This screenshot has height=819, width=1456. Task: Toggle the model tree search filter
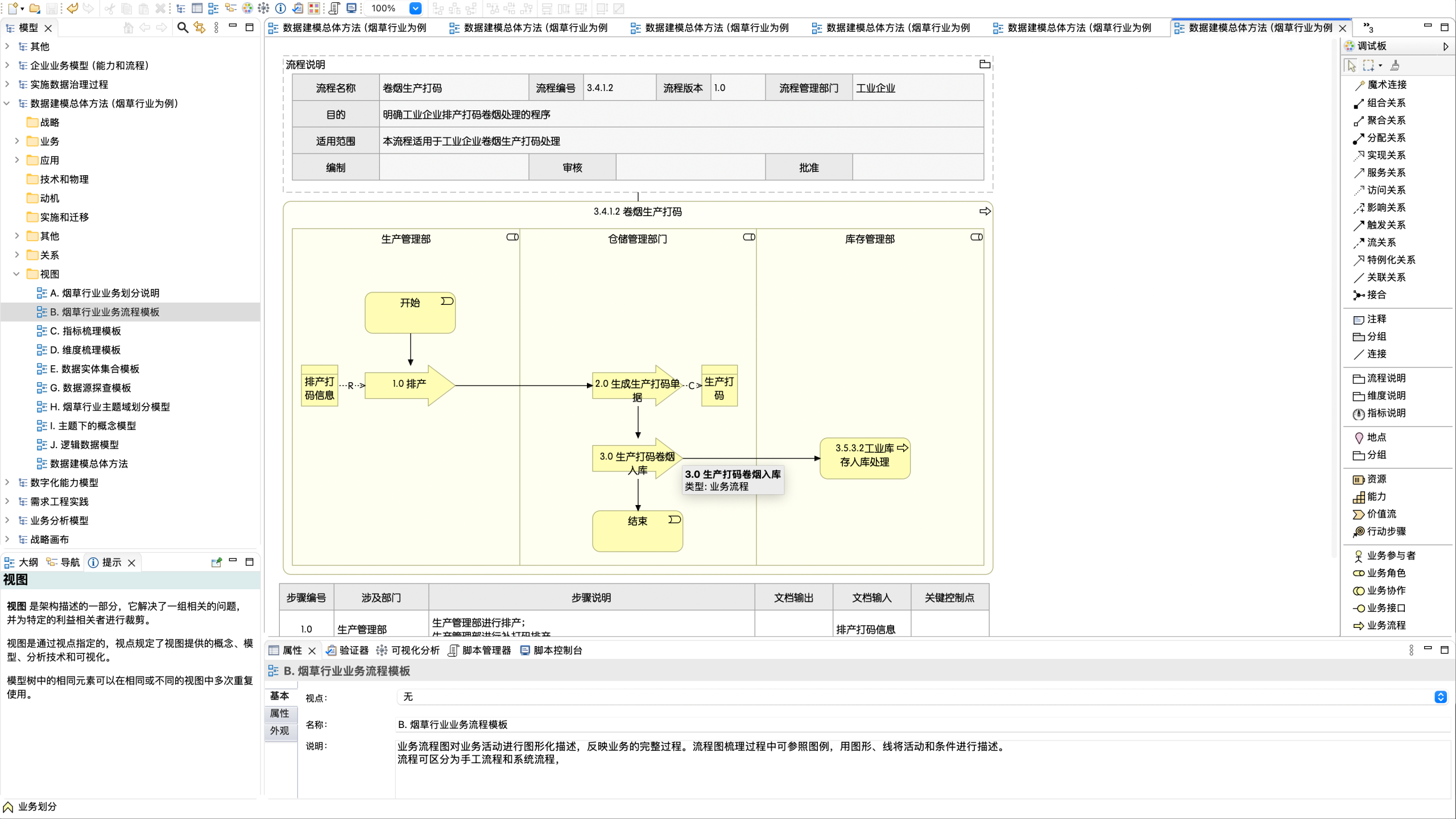pyautogui.click(x=183, y=27)
